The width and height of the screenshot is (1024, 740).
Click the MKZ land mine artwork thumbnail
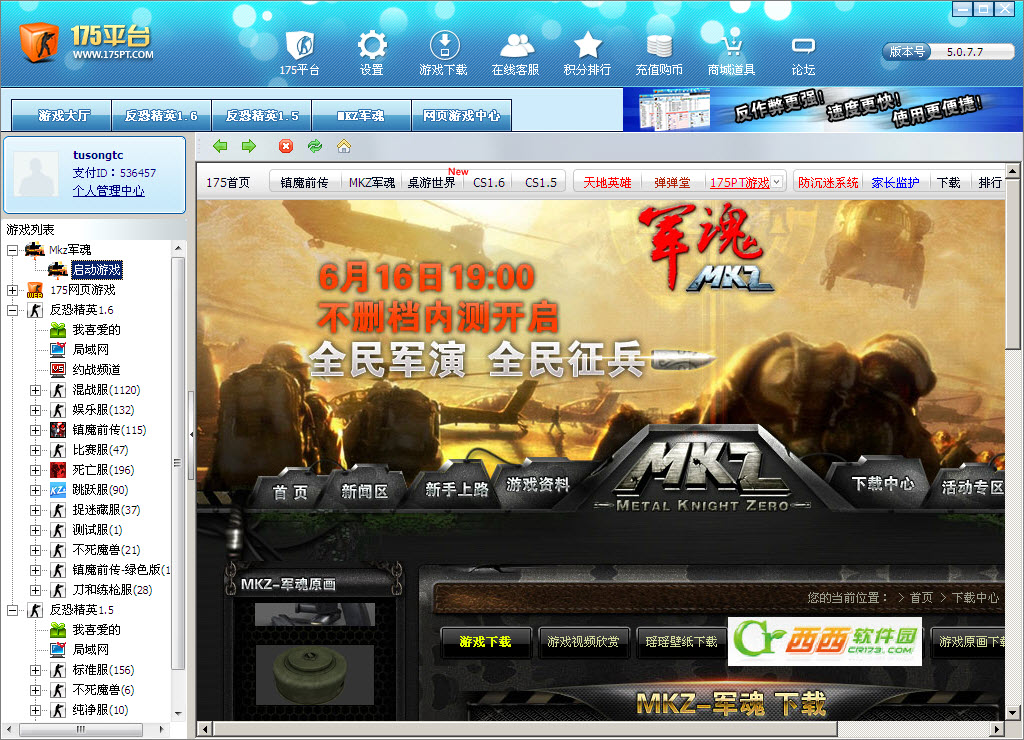(315, 675)
